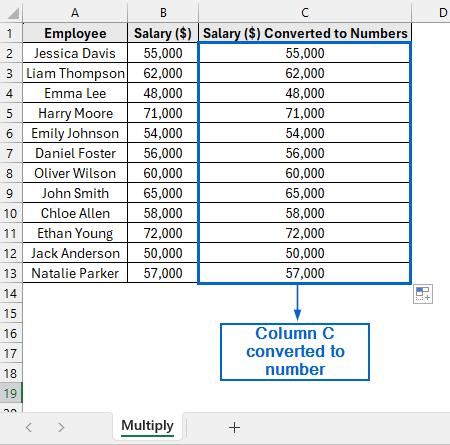This screenshot has width=450, height=445.
Task: Click 71,000 in column B
Action: tap(163, 113)
